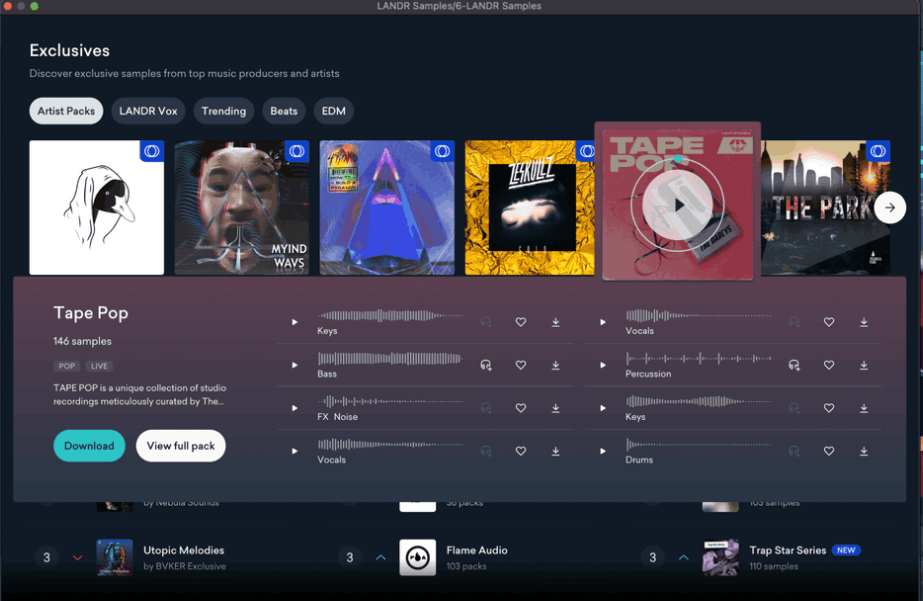This screenshot has height=601, width=923.
Task: Download the Vocals sample above Percussion
Action: click(864, 322)
